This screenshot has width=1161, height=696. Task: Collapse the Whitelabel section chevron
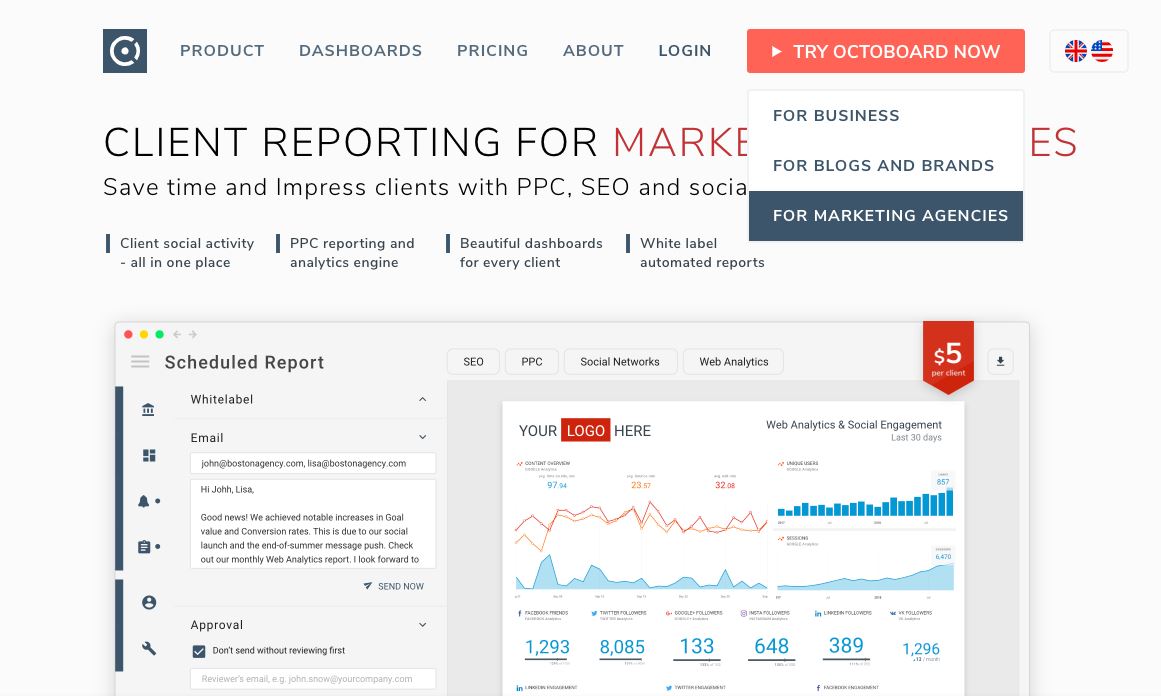(x=423, y=399)
